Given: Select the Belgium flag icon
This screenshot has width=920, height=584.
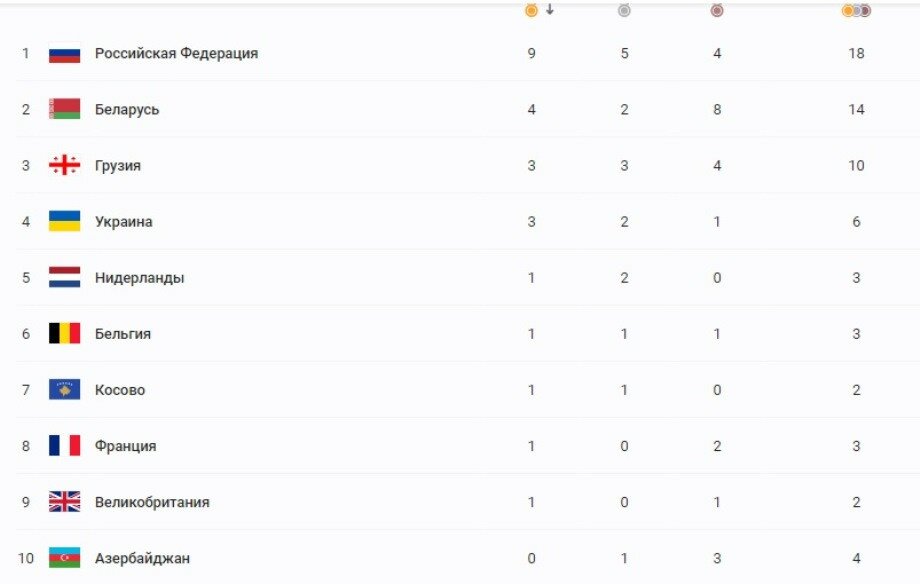Looking at the screenshot, I should [x=64, y=334].
